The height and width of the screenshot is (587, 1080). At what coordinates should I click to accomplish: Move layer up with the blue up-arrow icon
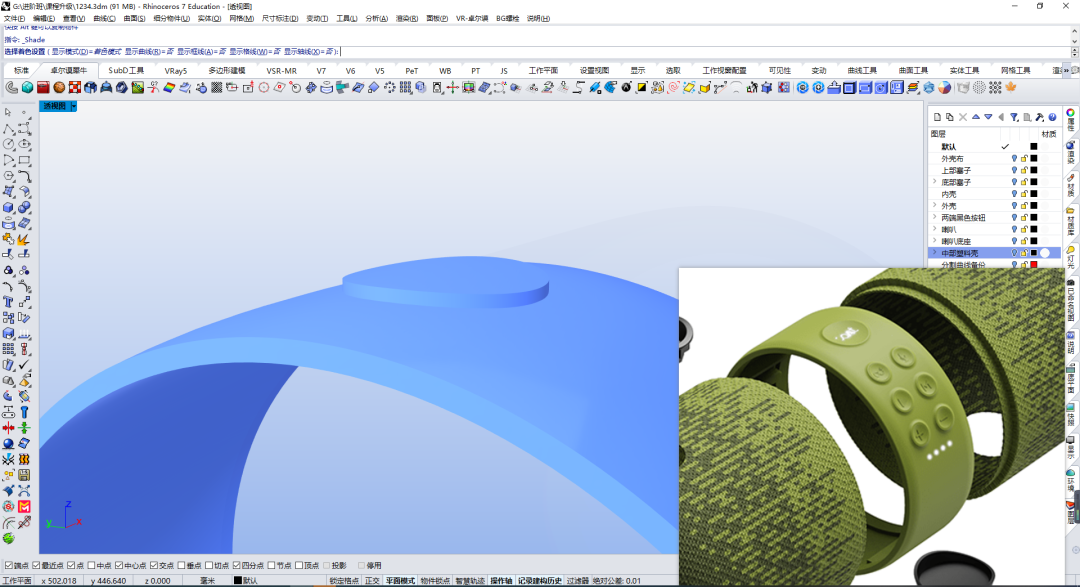point(975,117)
